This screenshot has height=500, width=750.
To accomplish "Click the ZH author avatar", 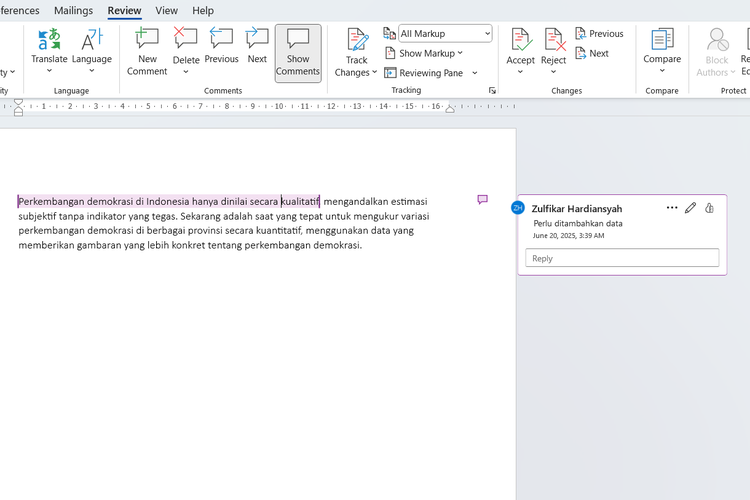I will [518, 208].
